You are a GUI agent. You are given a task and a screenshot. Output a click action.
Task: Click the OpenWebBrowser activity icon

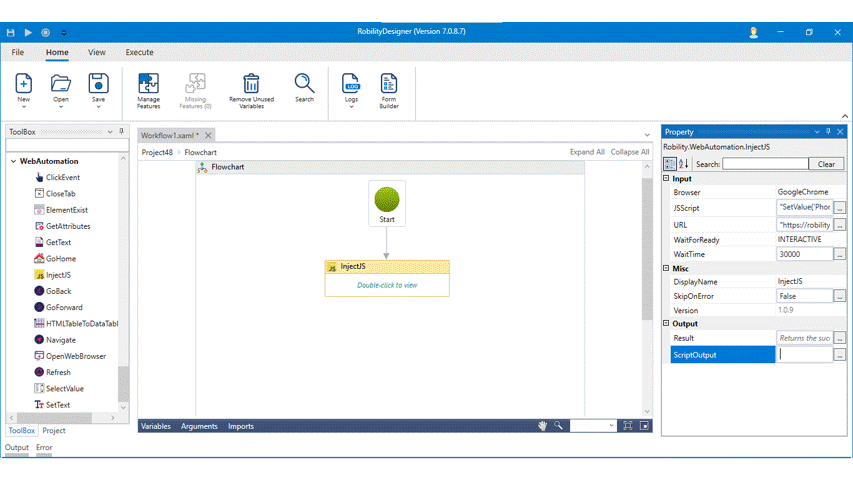[39, 356]
